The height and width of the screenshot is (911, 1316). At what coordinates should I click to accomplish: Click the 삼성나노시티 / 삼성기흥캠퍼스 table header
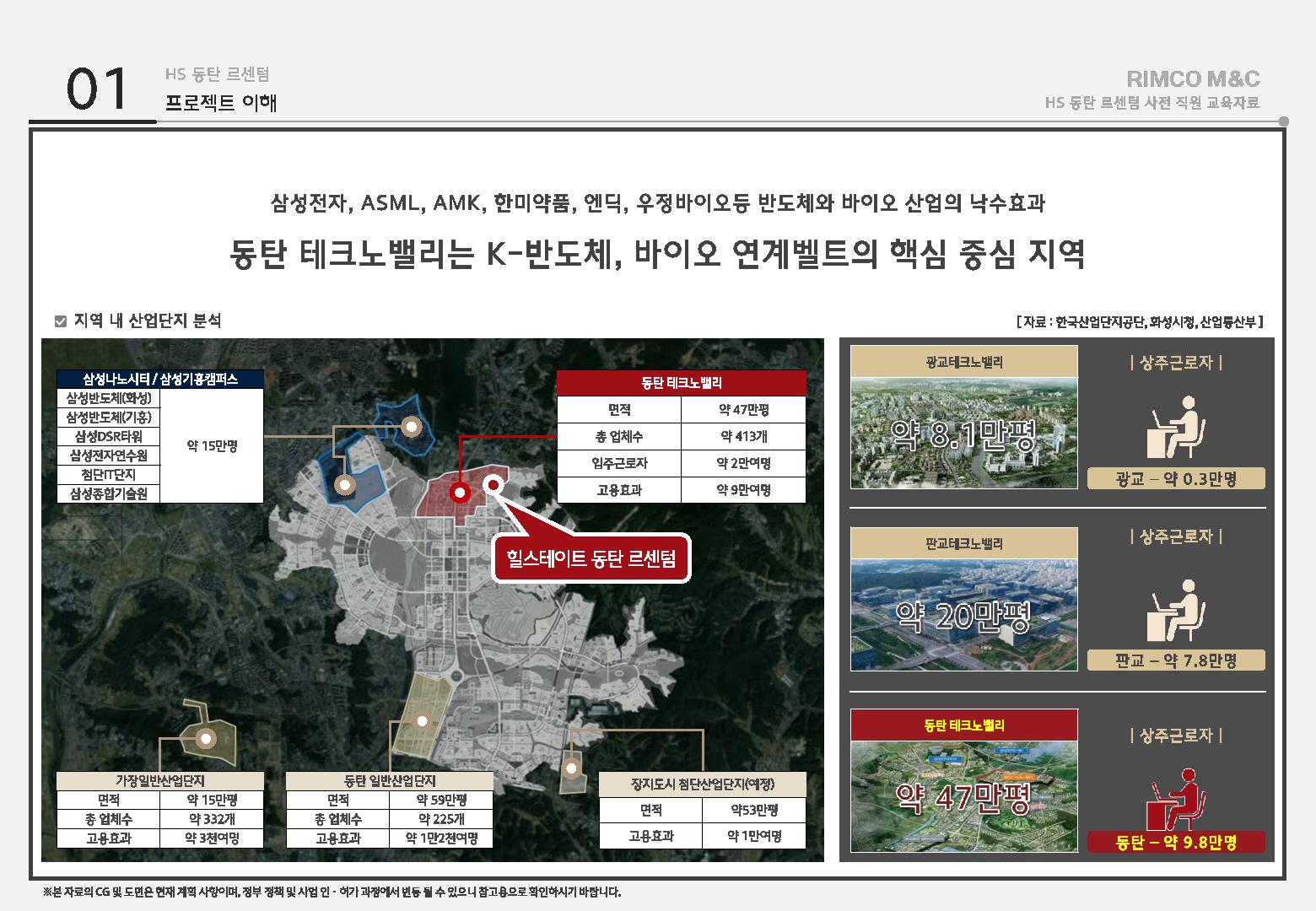point(160,380)
